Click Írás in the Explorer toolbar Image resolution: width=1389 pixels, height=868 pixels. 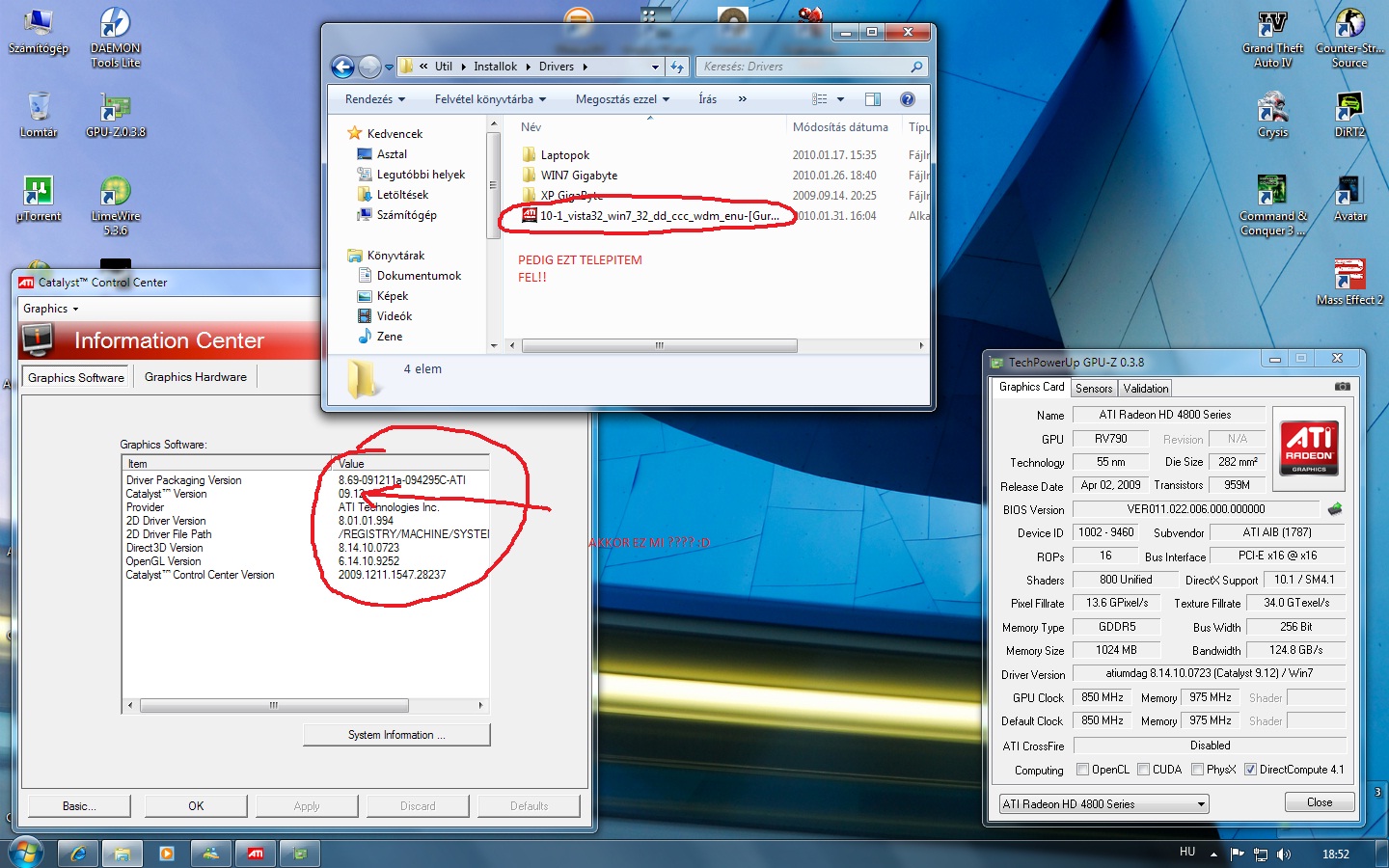707,98
